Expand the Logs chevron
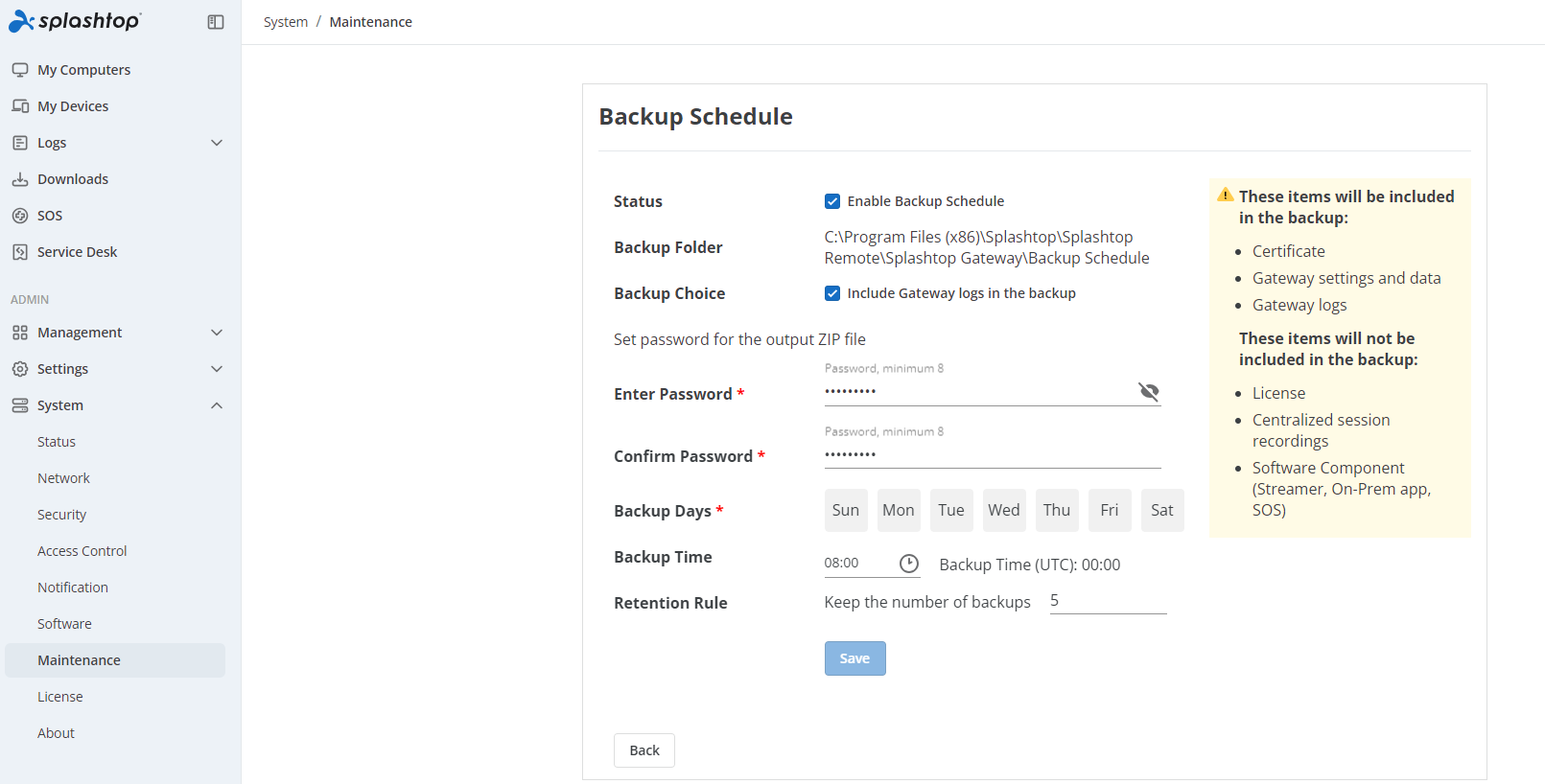Viewport: 1545px width, 784px height. 217,143
